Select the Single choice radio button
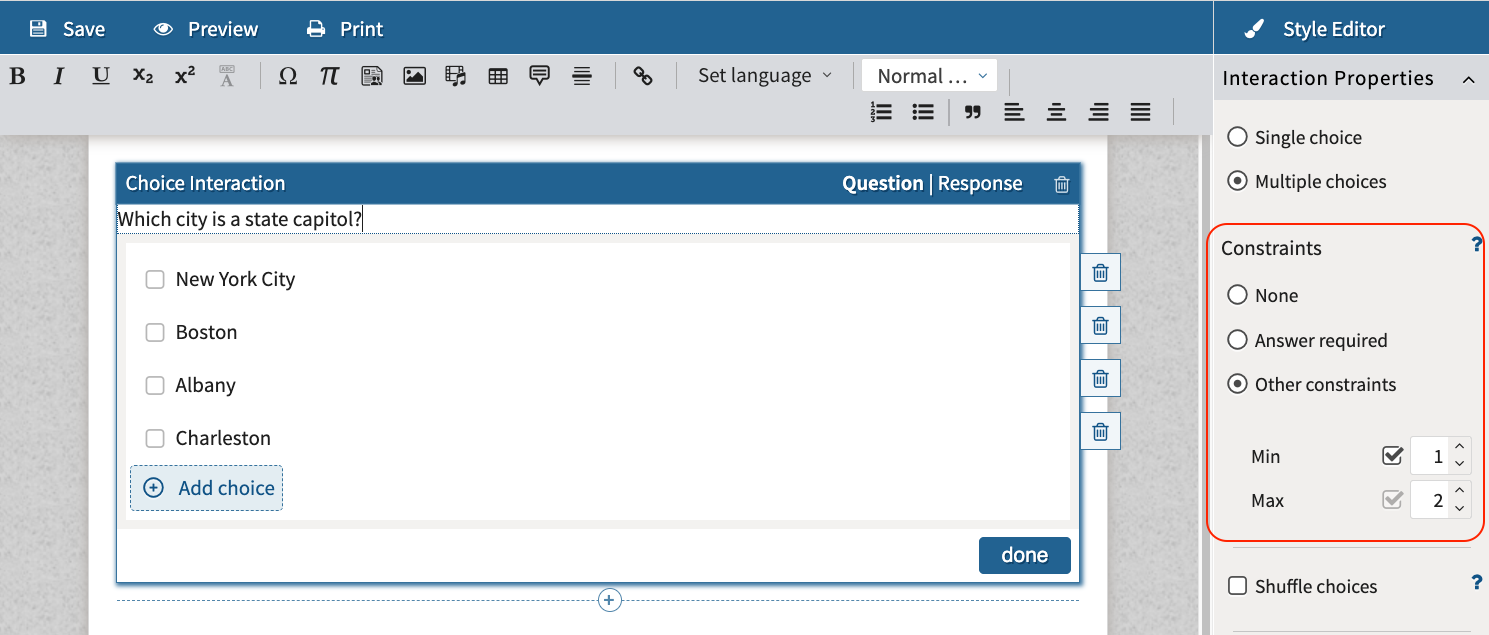Image resolution: width=1489 pixels, height=635 pixels. click(1237, 137)
